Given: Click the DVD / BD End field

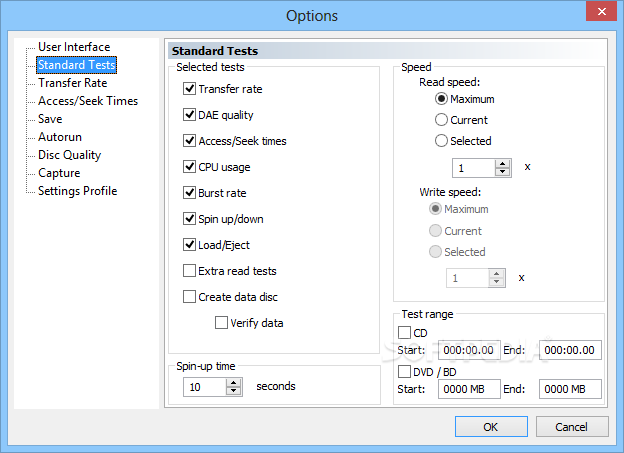Looking at the screenshot, I should point(570,389).
